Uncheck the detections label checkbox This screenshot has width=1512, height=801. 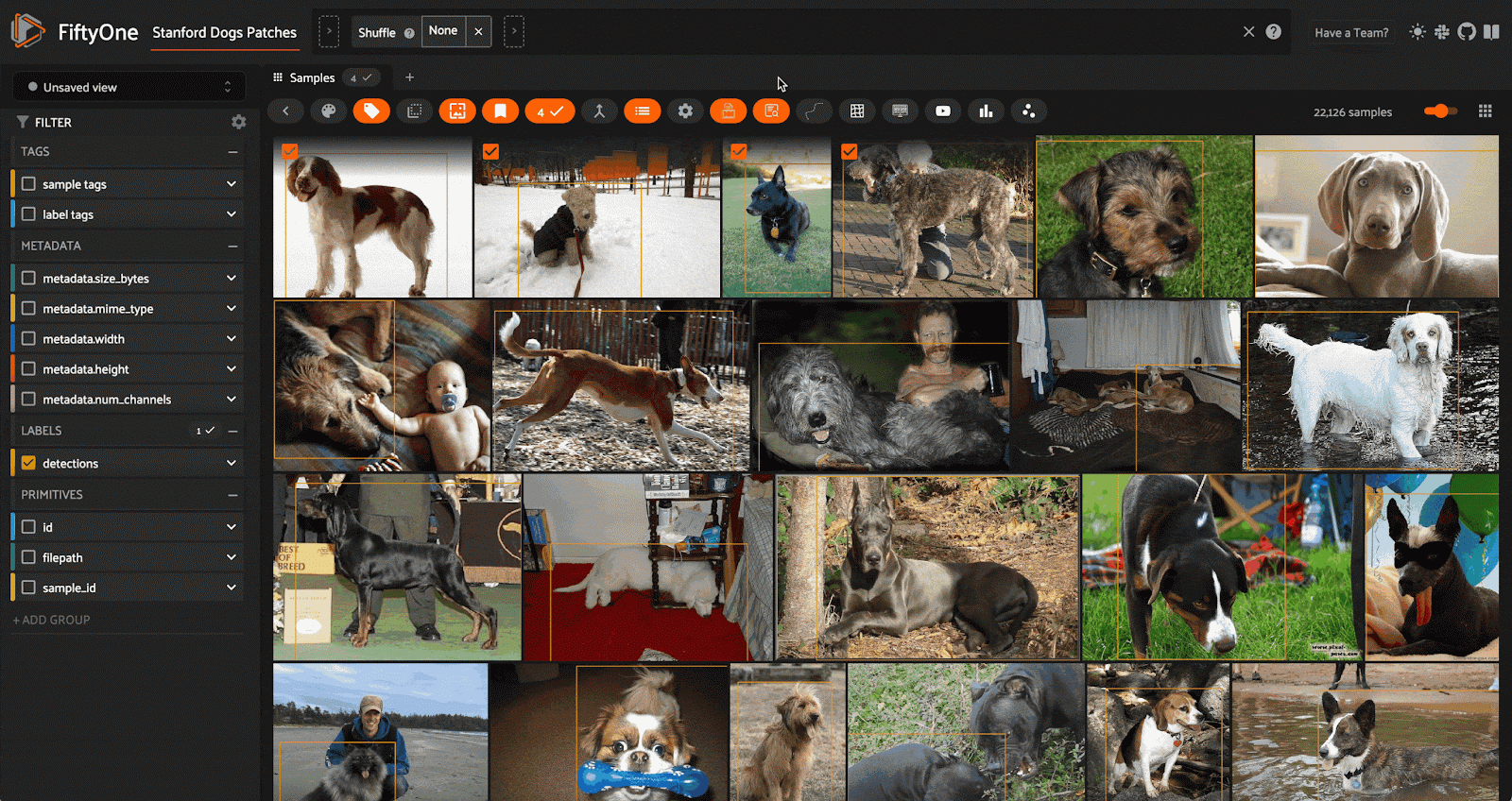(x=29, y=463)
